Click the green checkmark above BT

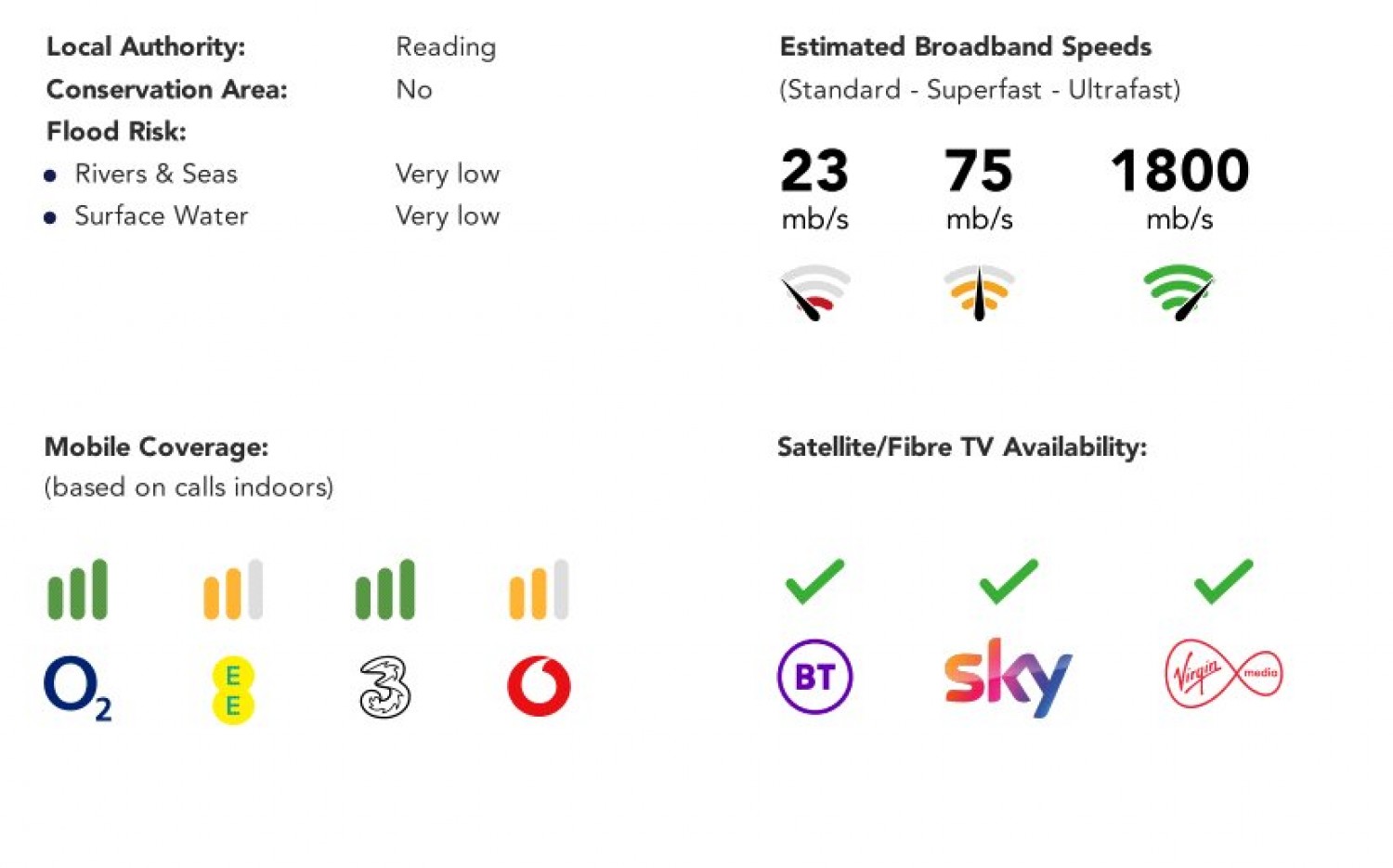click(814, 581)
